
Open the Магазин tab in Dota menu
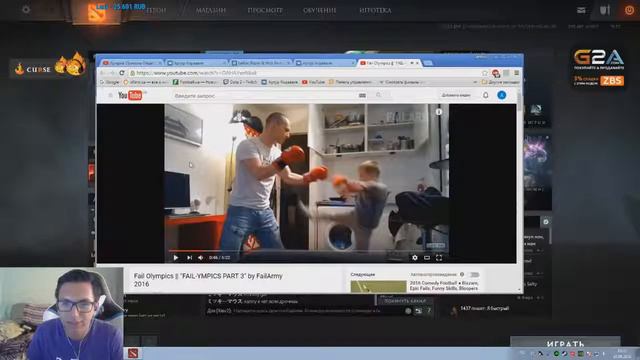tap(211, 10)
